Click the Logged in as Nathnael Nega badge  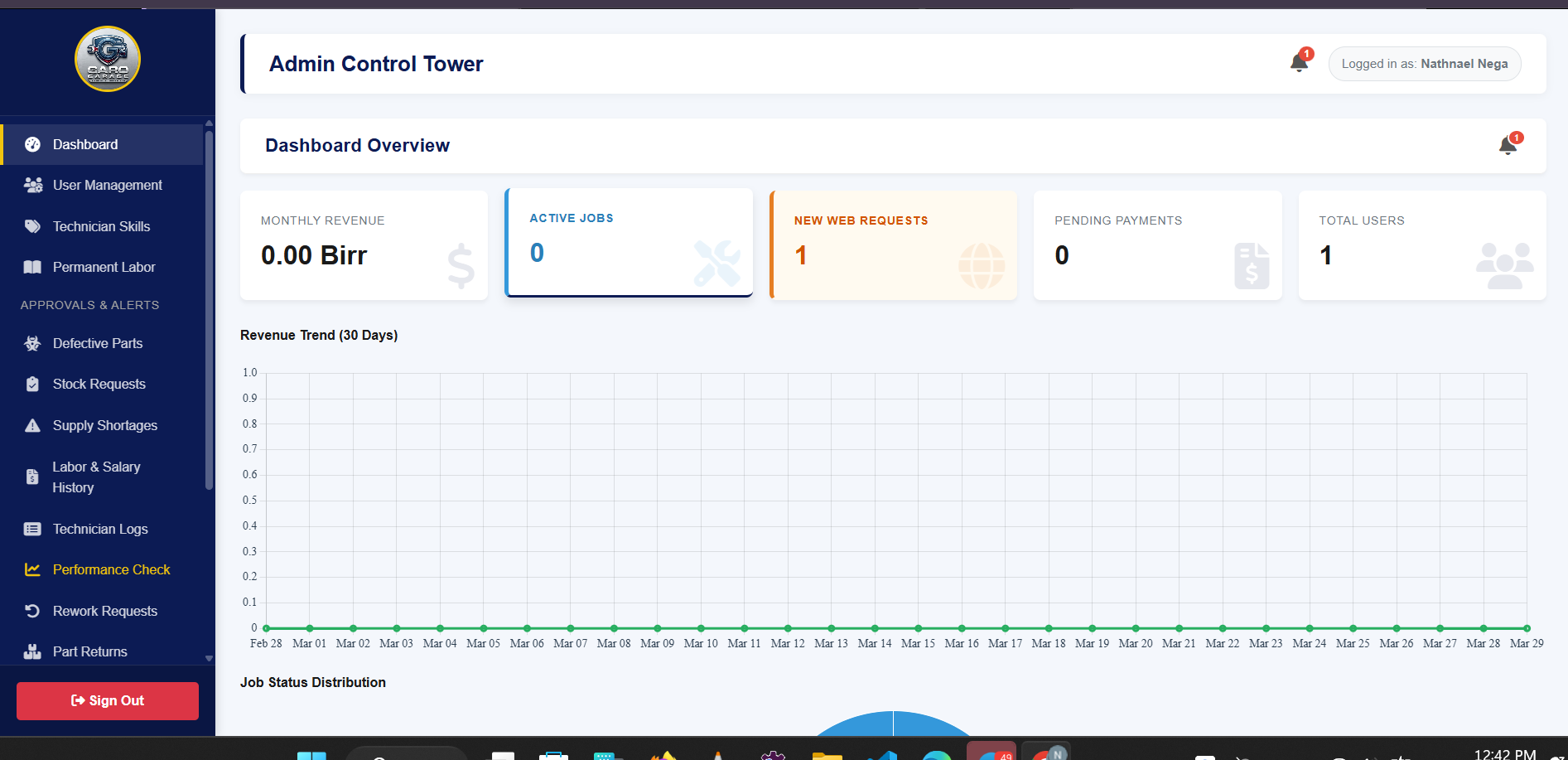(1425, 64)
